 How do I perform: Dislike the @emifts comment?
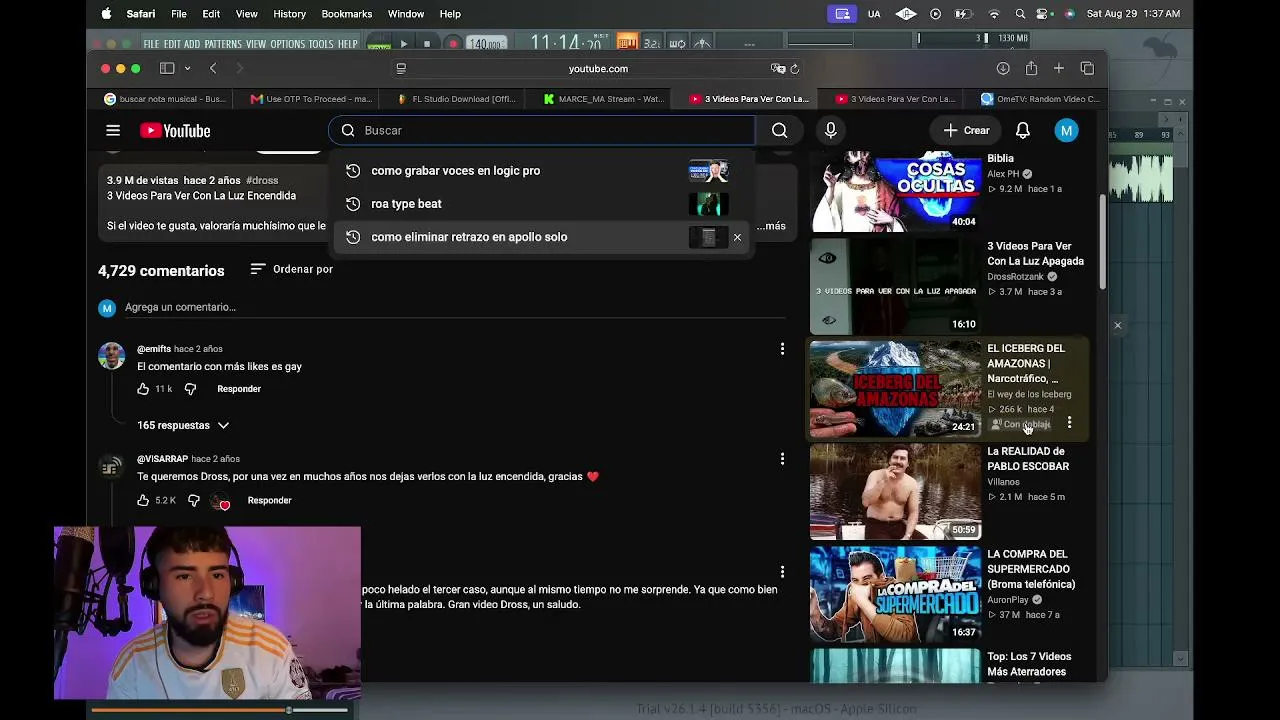(190, 389)
